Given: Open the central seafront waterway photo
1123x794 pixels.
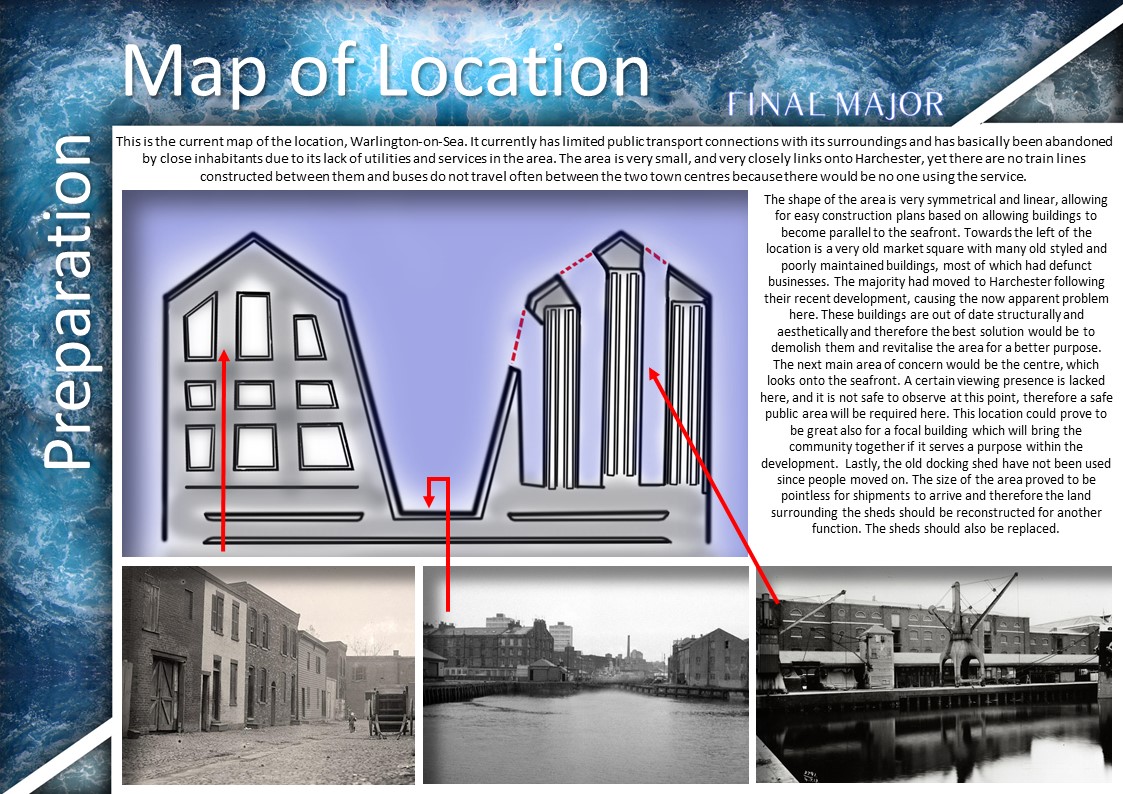Looking at the screenshot, I should tap(585, 675).
